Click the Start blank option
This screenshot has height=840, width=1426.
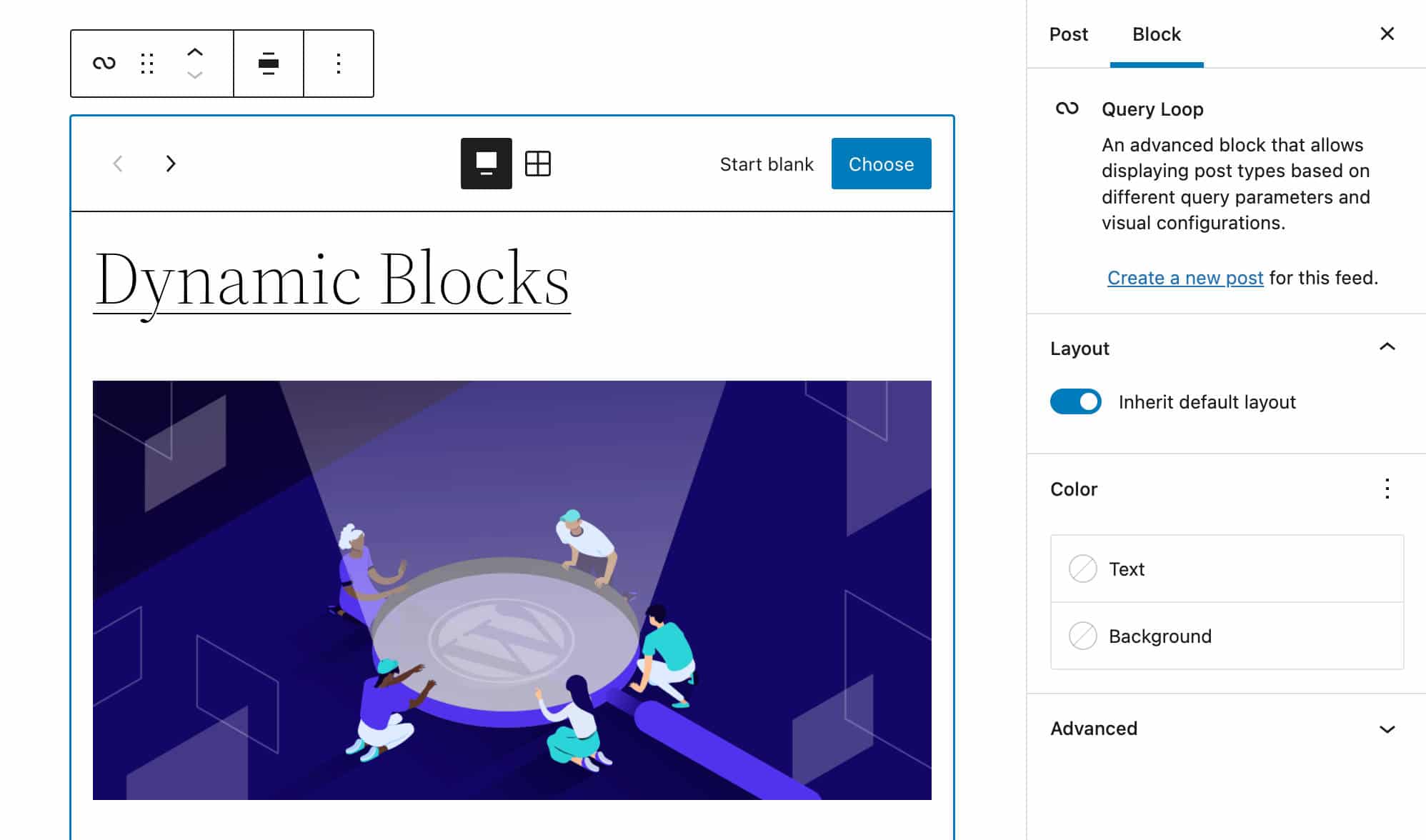(x=767, y=164)
